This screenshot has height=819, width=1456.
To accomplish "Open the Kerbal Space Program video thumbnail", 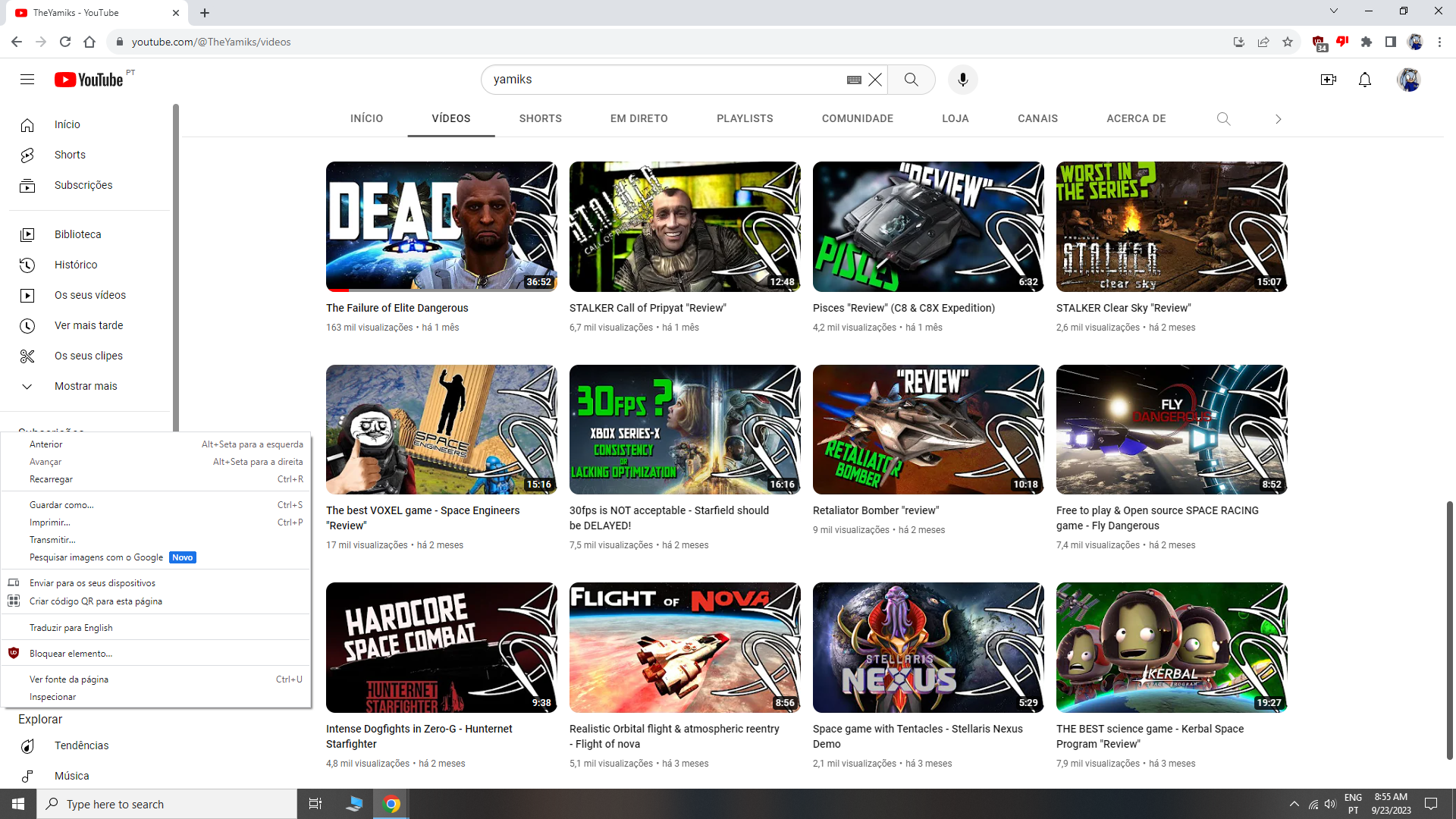I will coord(1172,648).
